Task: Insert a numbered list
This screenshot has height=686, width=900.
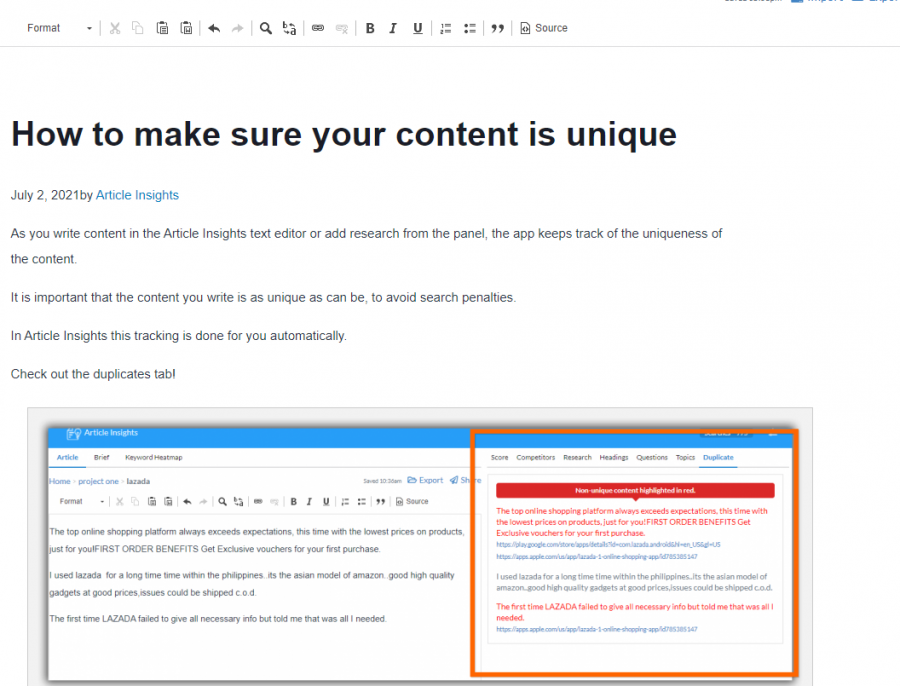Action: tap(445, 28)
